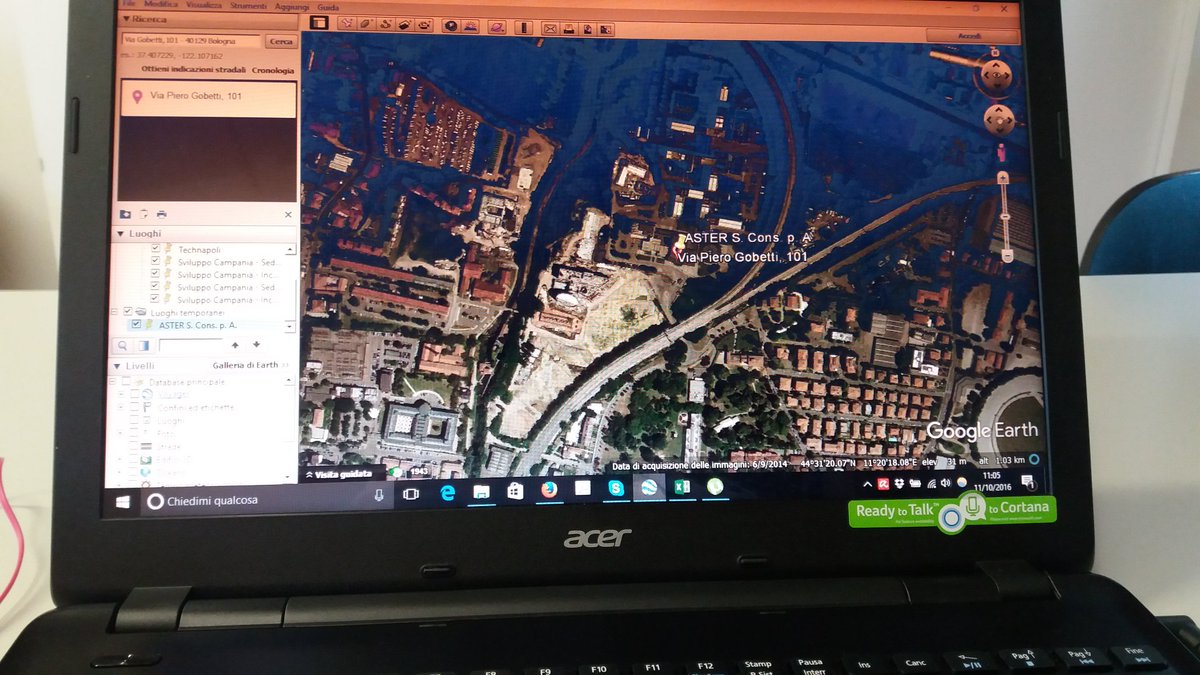
Task: Expand the Foto layer tree node
Action: point(120,433)
